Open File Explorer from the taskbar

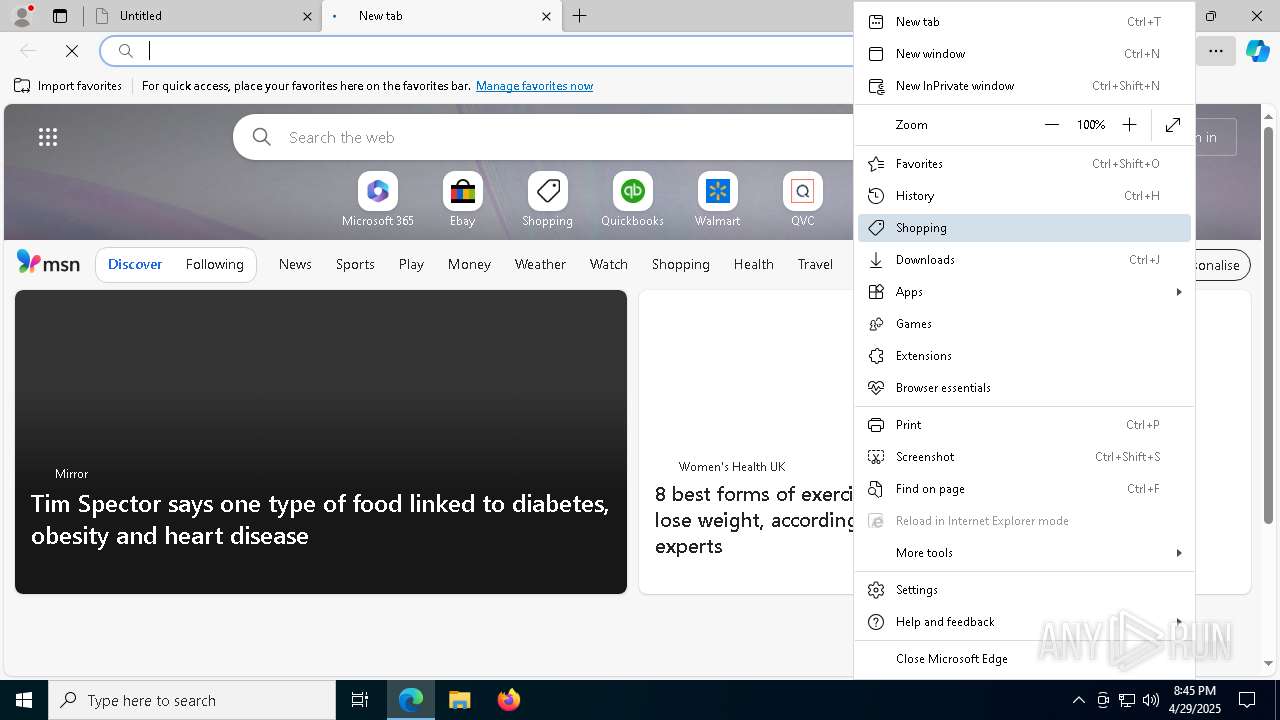click(x=459, y=700)
